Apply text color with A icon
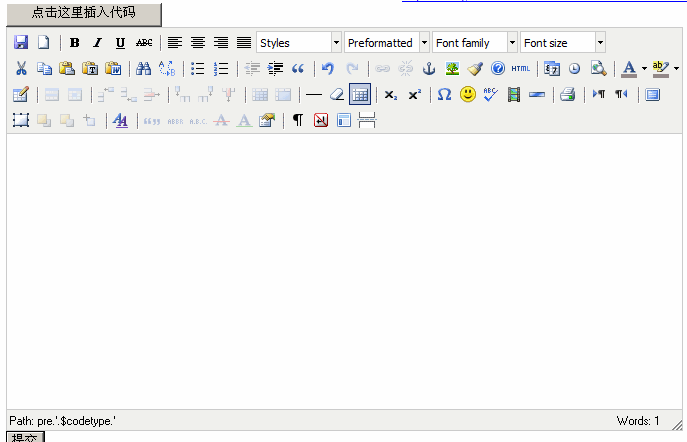 pos(629,68)
